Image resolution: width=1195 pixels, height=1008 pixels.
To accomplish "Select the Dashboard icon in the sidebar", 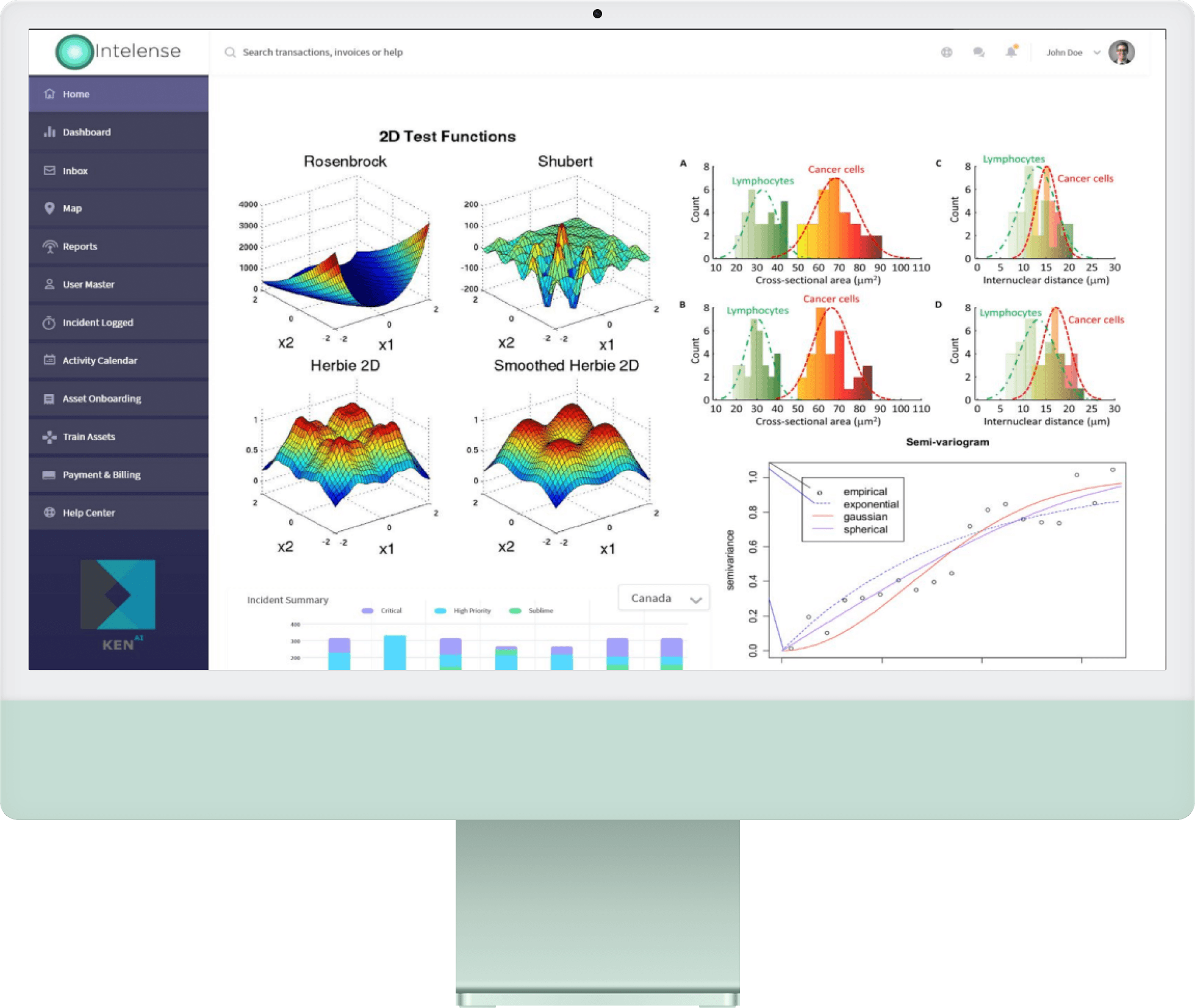I will pos(49,132).
